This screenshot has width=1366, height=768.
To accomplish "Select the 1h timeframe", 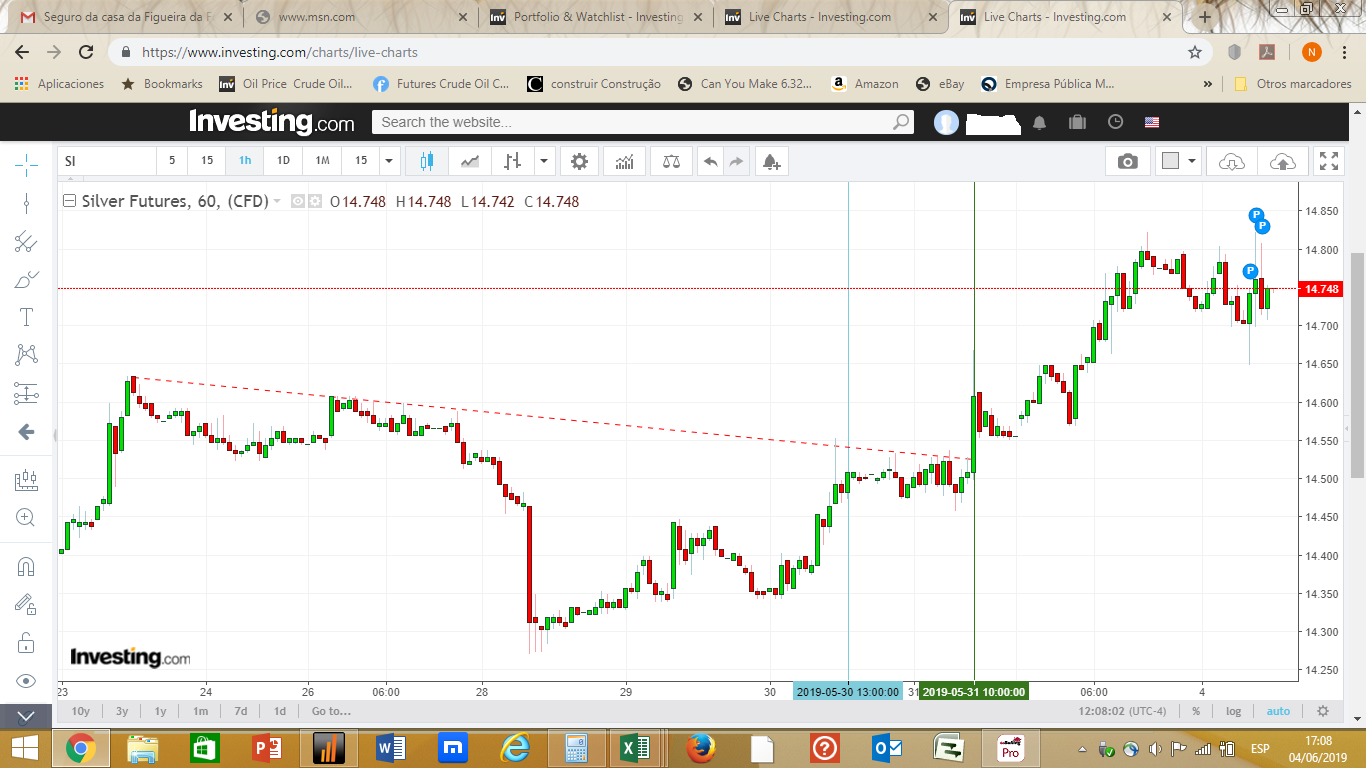I will pos(245,161).
